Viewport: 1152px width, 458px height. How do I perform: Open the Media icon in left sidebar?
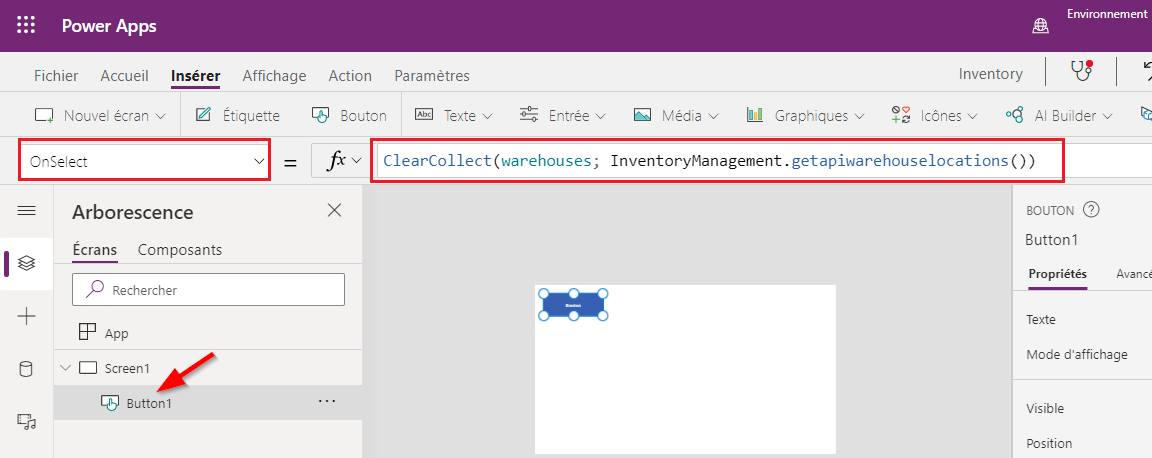pos(26,421)
